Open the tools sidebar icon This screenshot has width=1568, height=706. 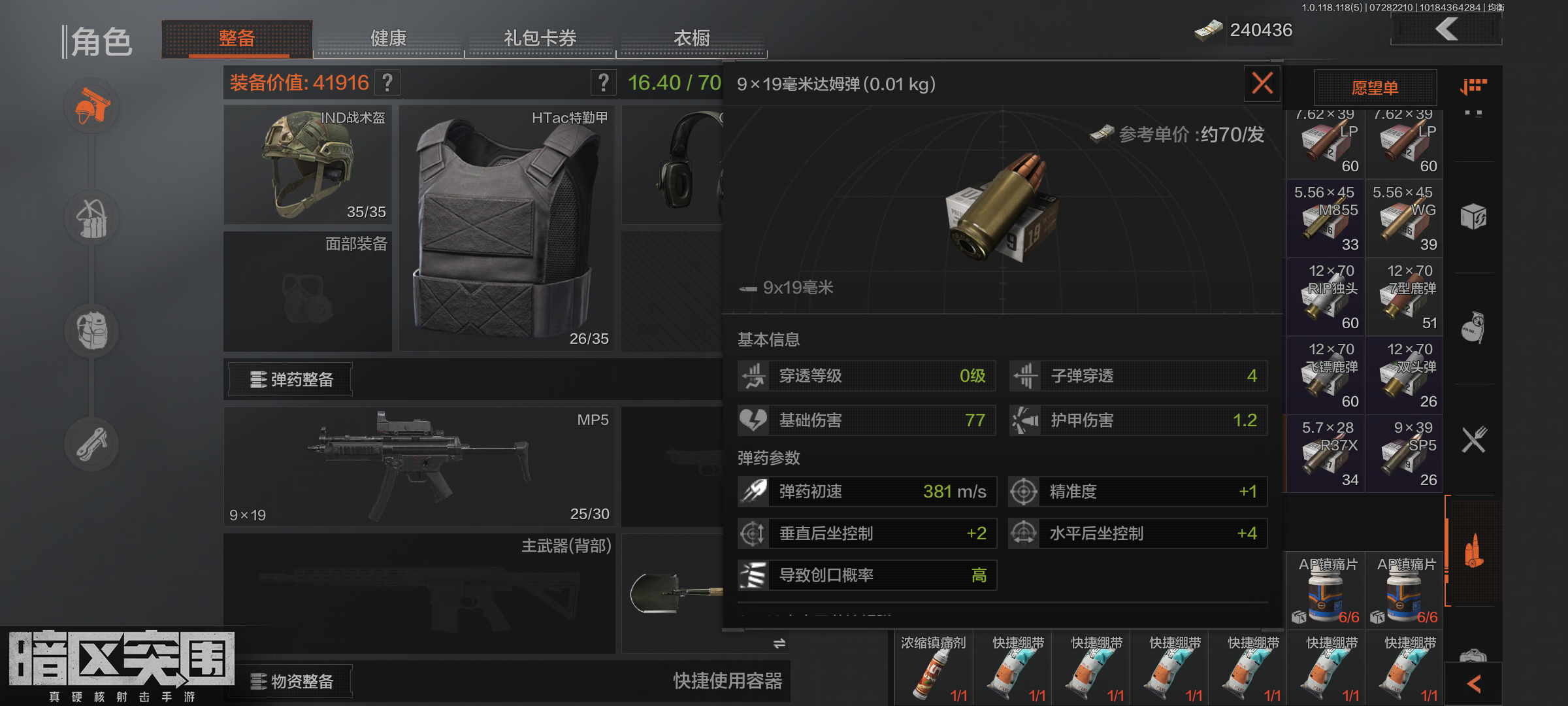click(x=91, y=444)
